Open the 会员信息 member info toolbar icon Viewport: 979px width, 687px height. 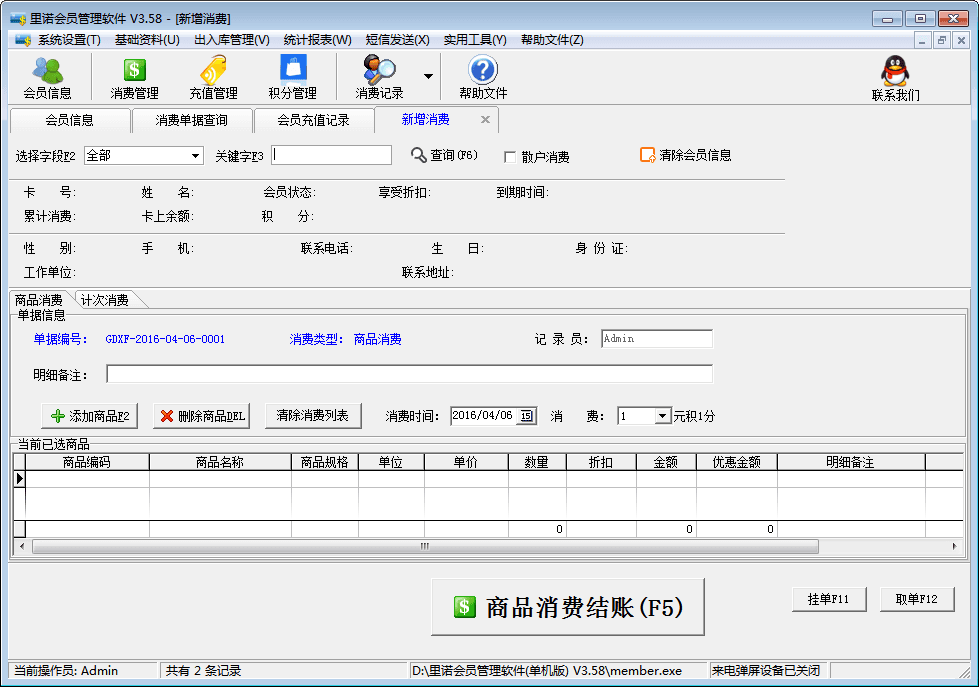tap(48, 76)
